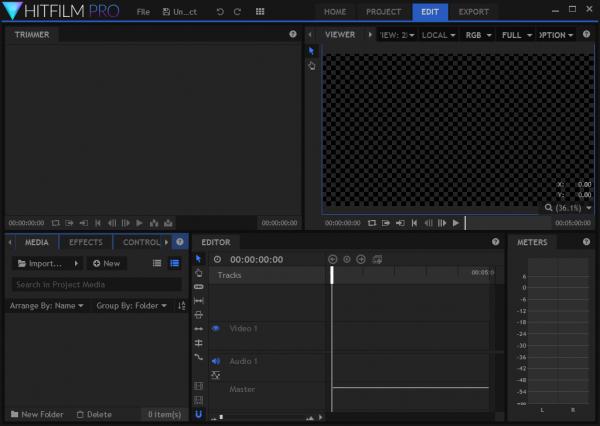
Task: Select the Editor hand tool
Action: [199, 273]
